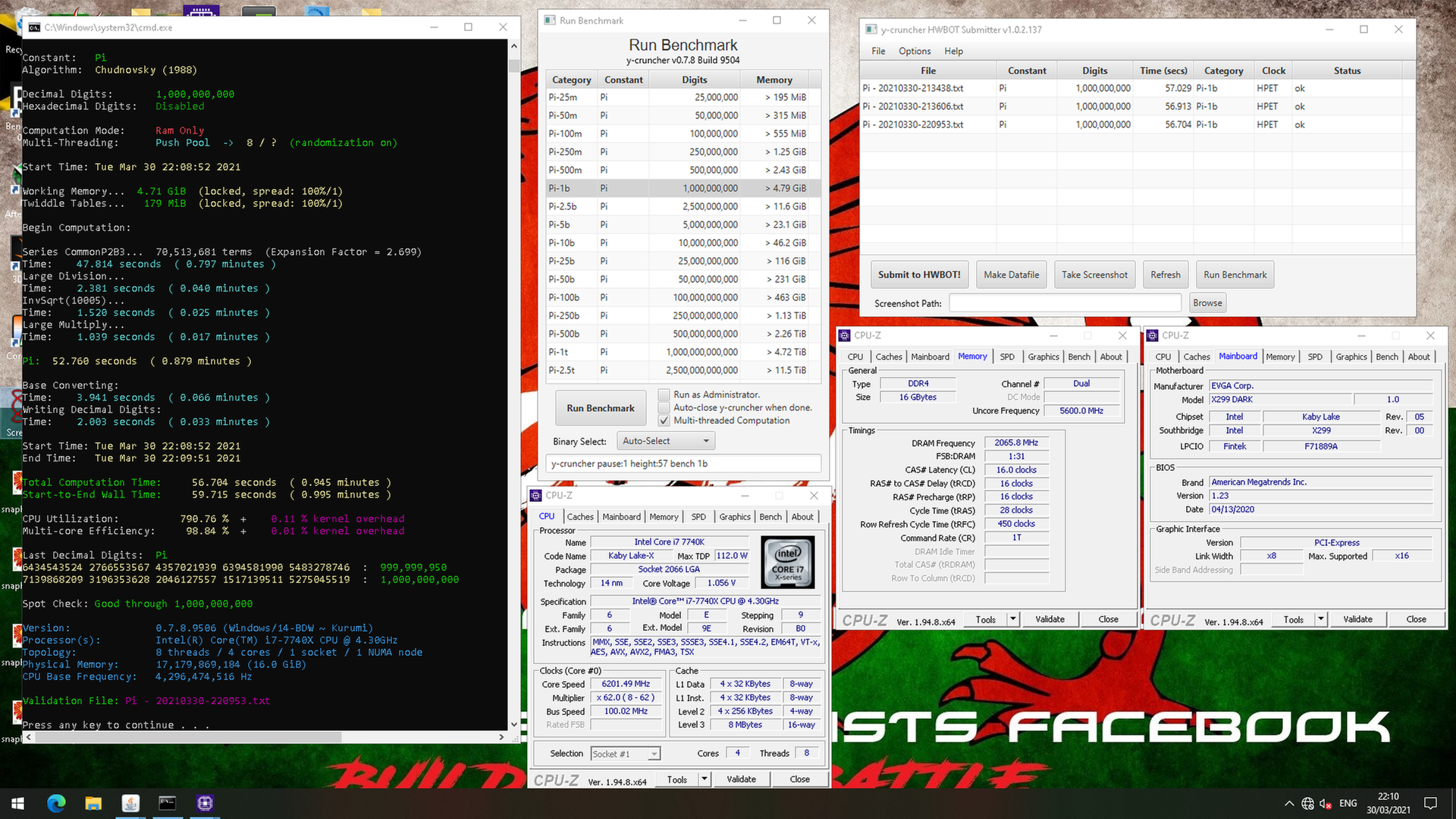Open Help menu in HWBOT Submitter
The width and height of the screenshot is (1456, 819).
click(x=953, y=51)
